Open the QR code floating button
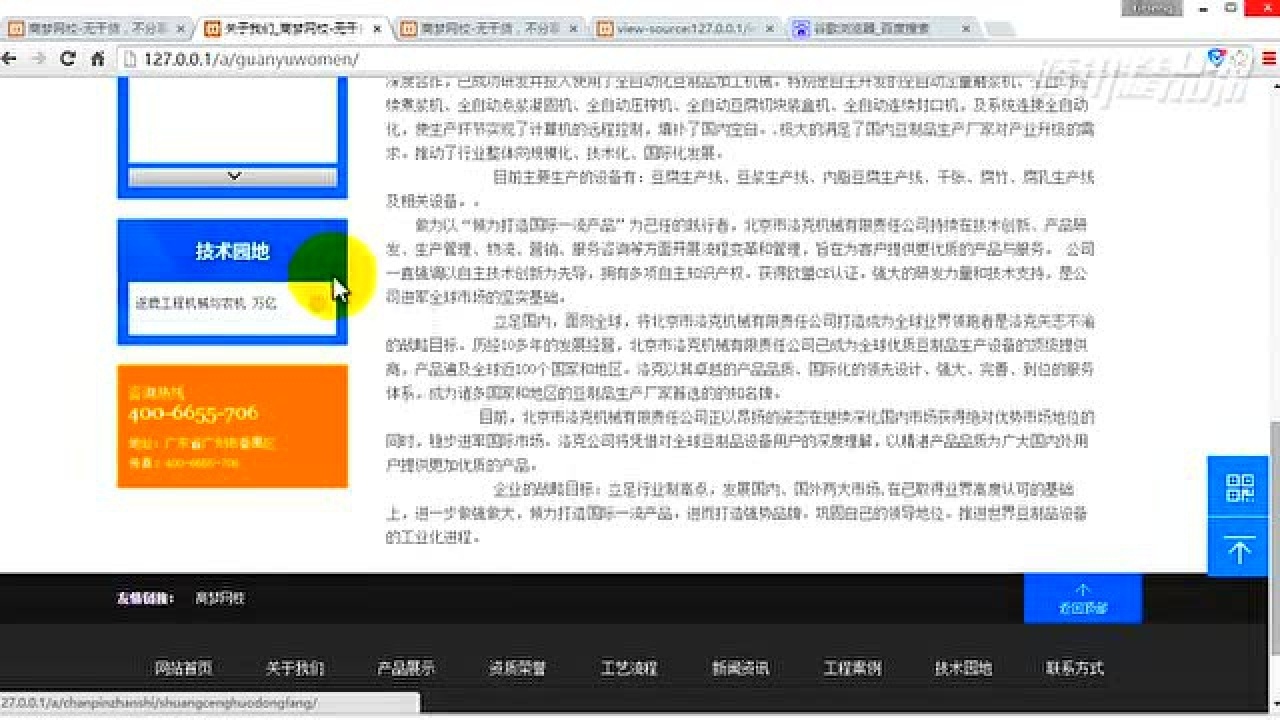 pos(1239,487)
